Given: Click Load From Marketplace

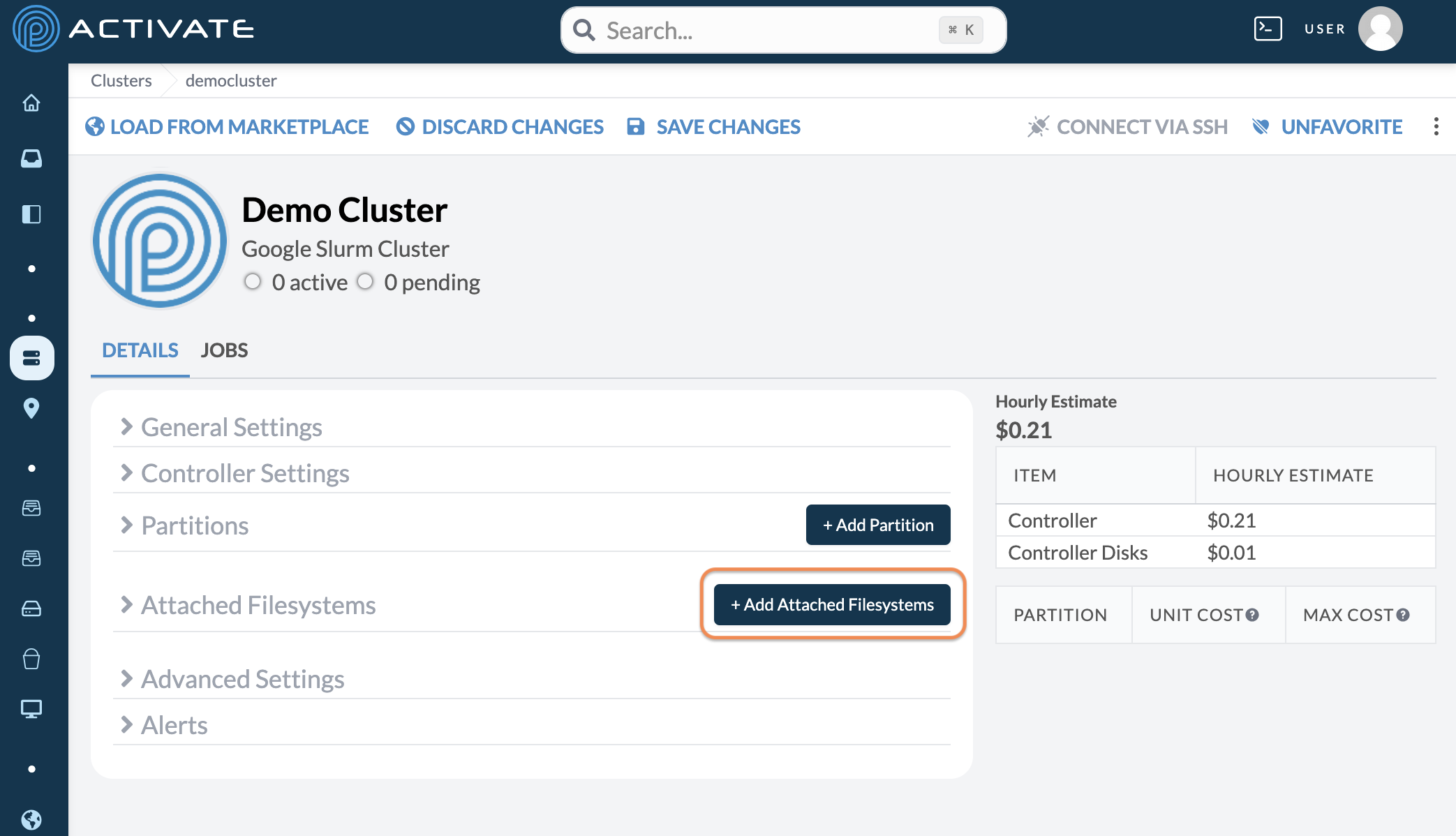Looking at the screenshot, I should [227, 127].
